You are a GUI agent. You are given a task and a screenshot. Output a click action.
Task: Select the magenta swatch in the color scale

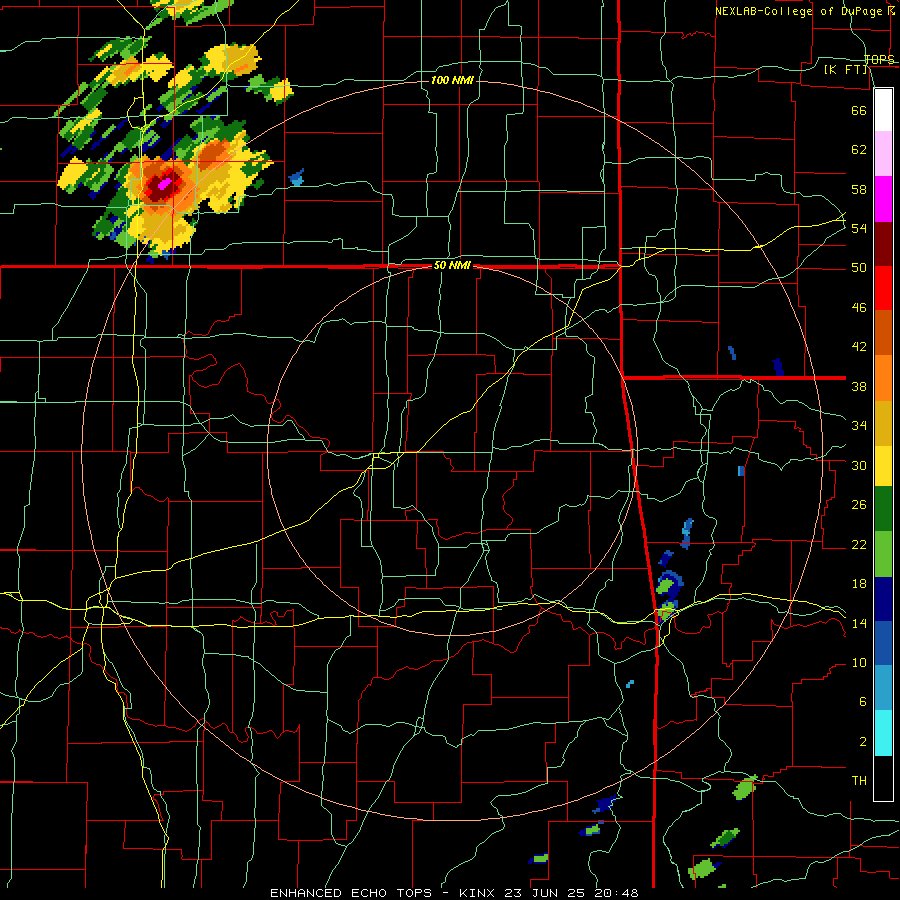click(x=883, y=199)
